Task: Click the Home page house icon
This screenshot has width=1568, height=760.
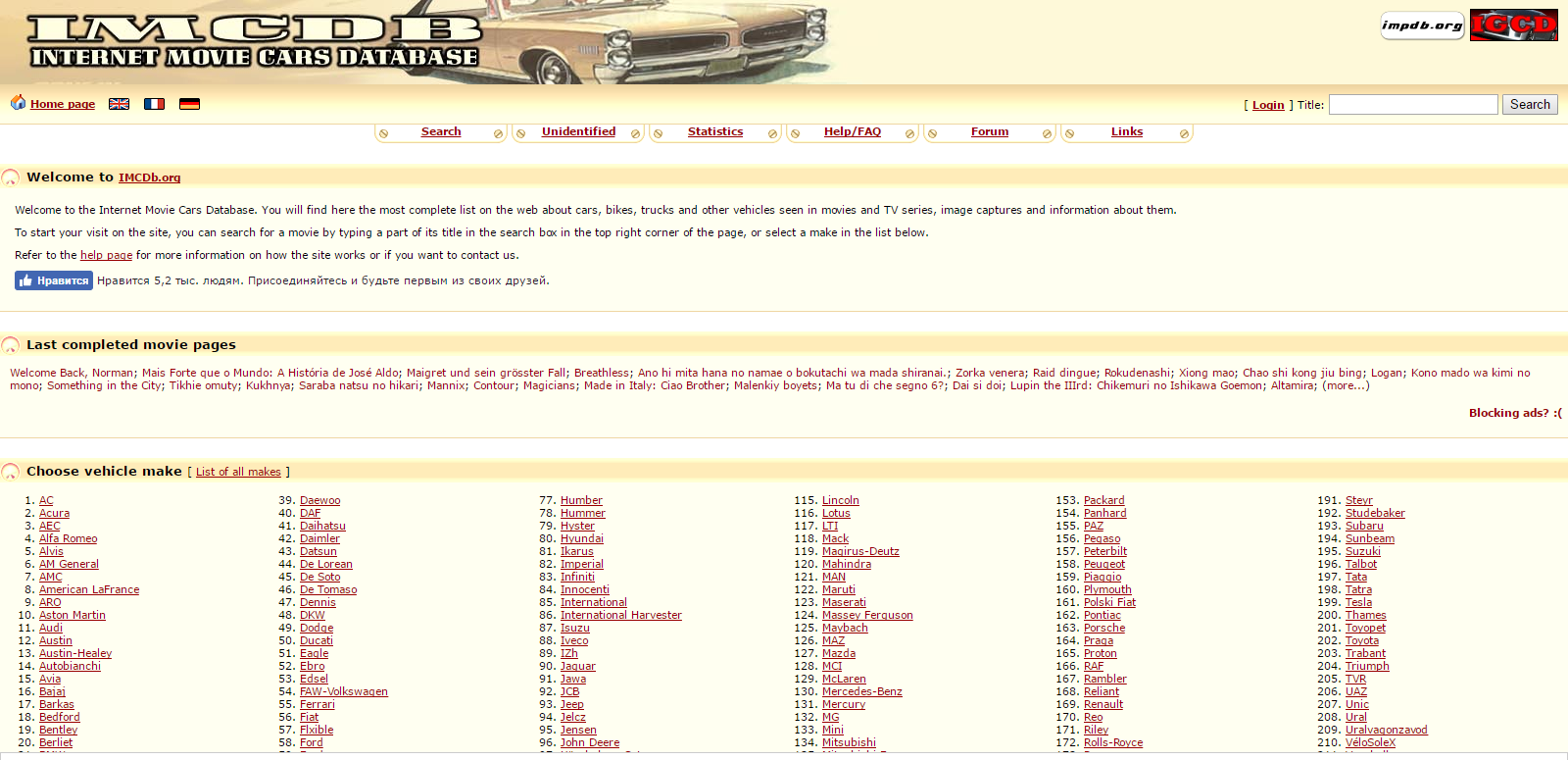Action: coord(18,102)
